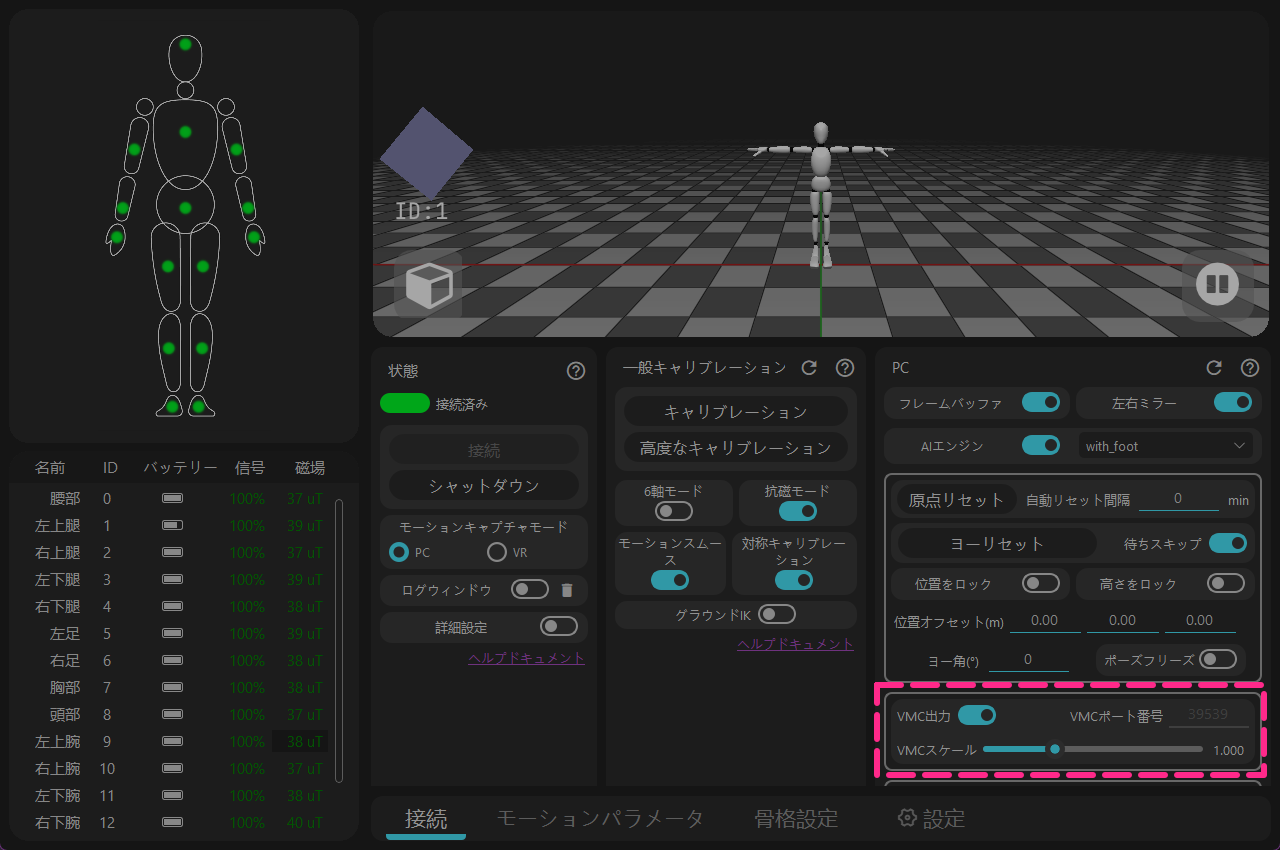Screen dimensions: 1280x850
Task: Click the 原点リセット button
Action: [956, 499]
